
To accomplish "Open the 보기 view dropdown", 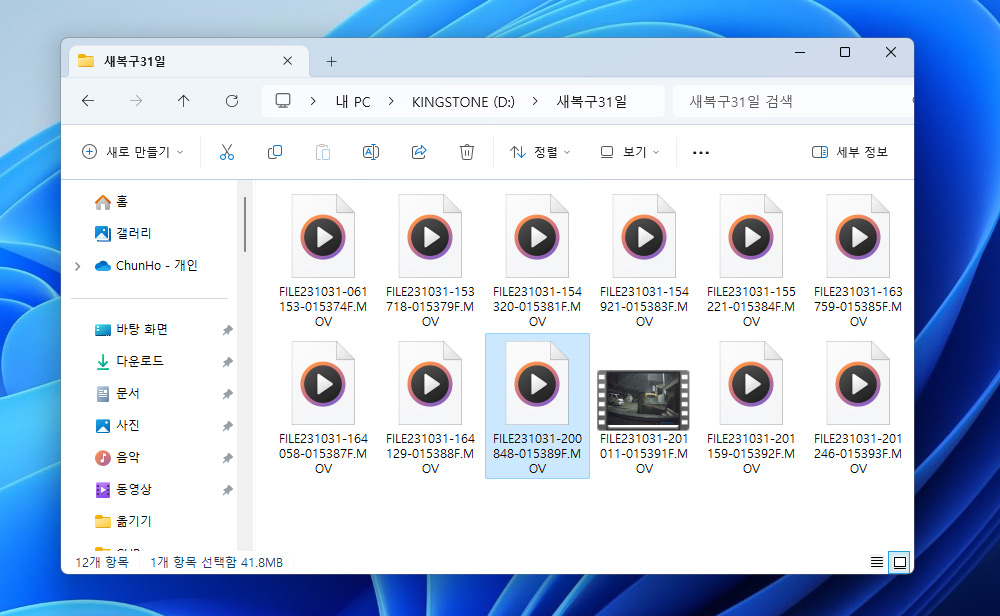I will (x=629, y=152).
